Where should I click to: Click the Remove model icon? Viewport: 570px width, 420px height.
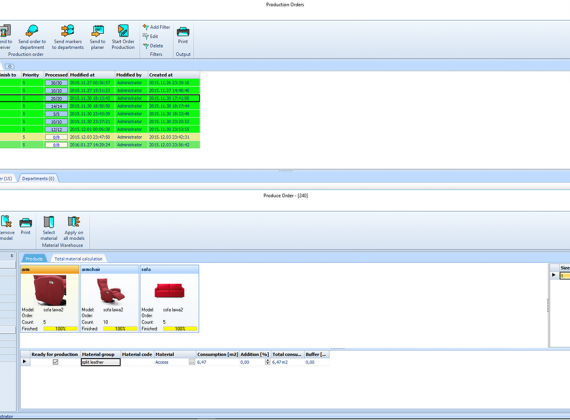pyautogui.click(x=6, y=222)
